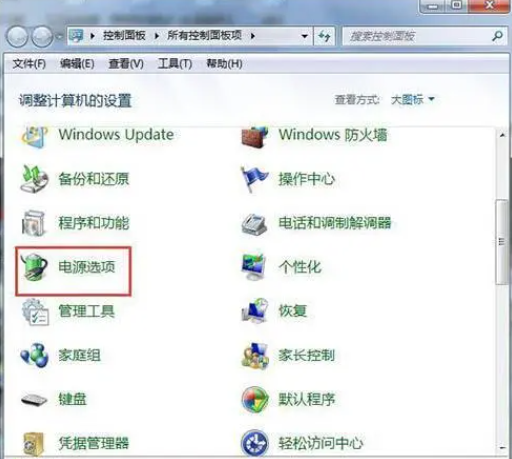The width and height of the screenshot is (512, 459).
Task: Open the 轻松访问中心 ease of access icon
Action: [x=255, y=443]
